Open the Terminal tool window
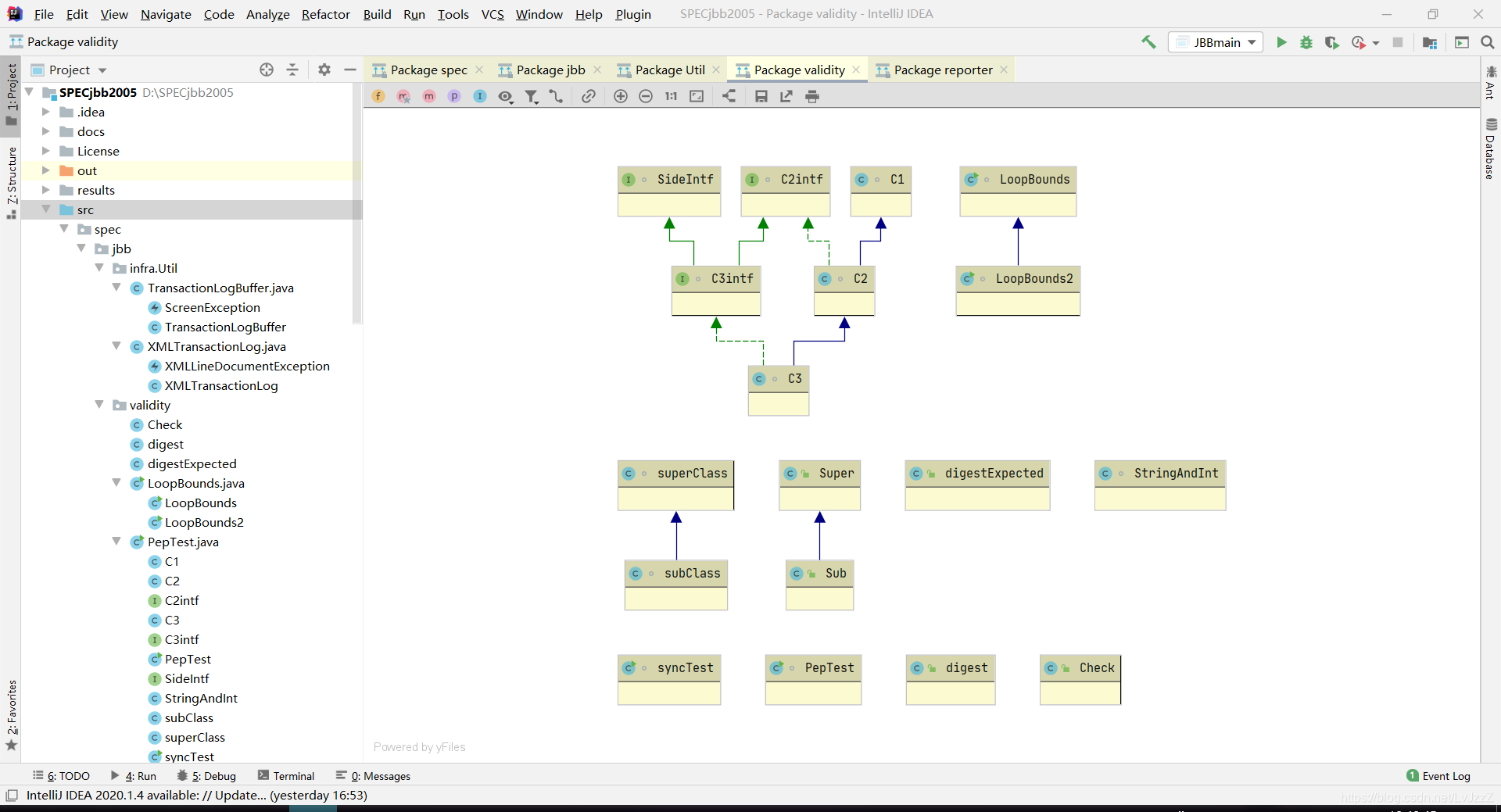The height and width of the screenshot is (812, 1501). tap(286, 776)
